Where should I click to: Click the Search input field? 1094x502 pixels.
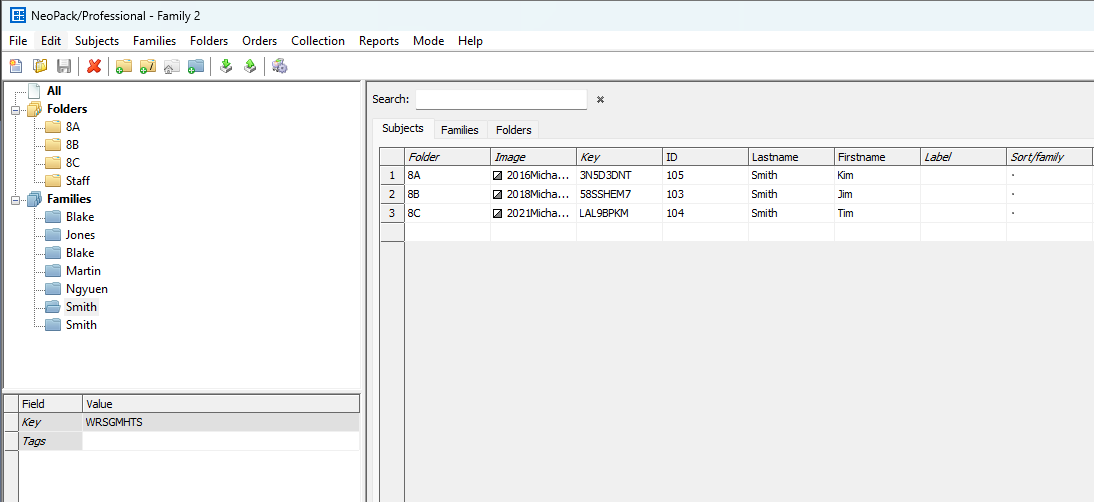point(501,100)
